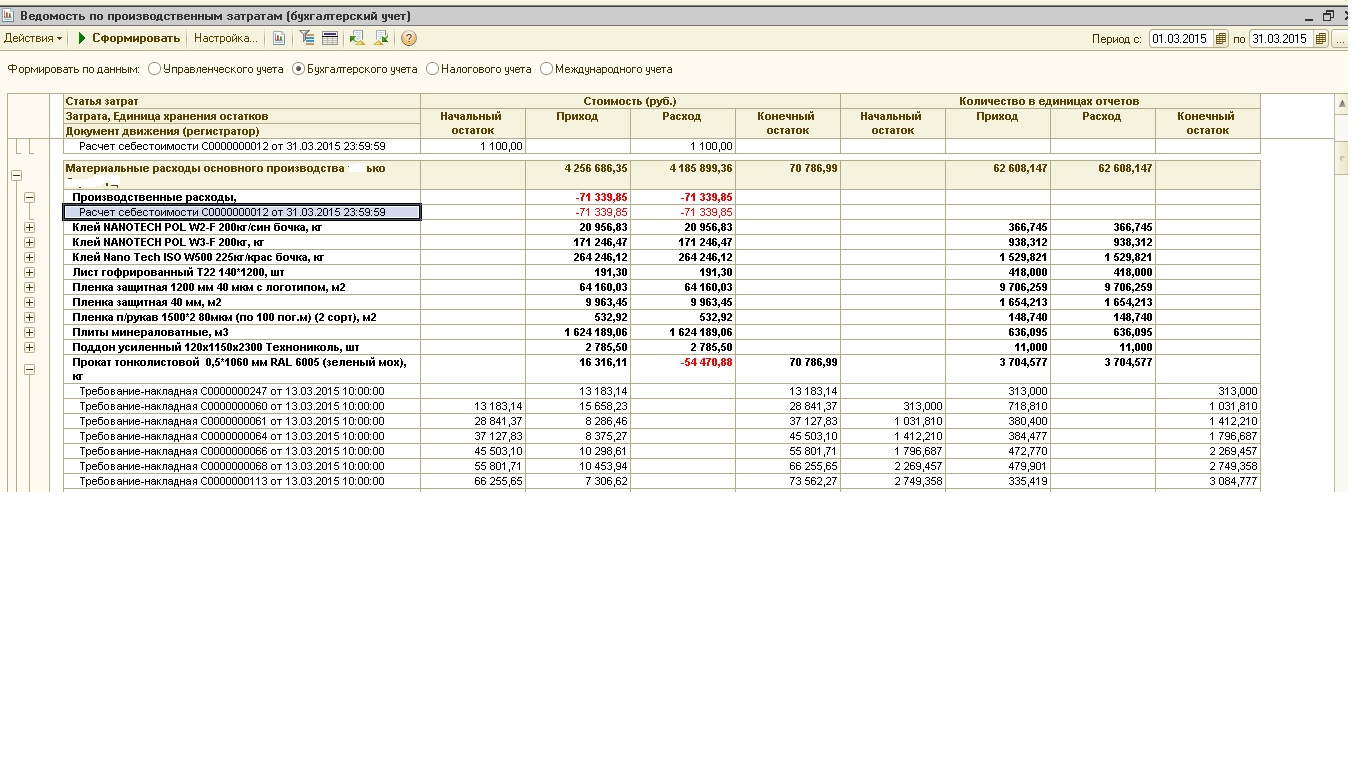Choose Международного учета radio option
Image resolution: width=1364 pixels, height=768 pixels.
(x=546, y=69)
